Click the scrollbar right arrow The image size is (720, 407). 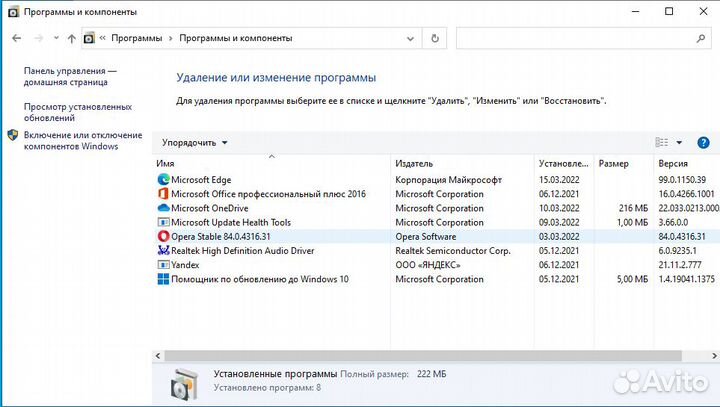(714, 356)
